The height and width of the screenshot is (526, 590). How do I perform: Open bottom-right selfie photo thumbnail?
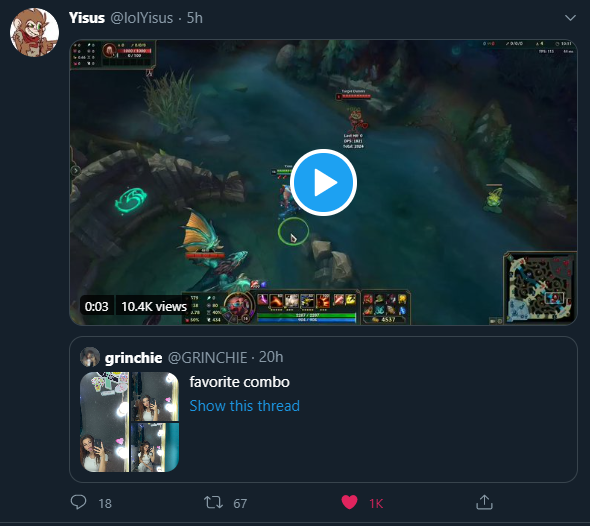click(155, 447)
